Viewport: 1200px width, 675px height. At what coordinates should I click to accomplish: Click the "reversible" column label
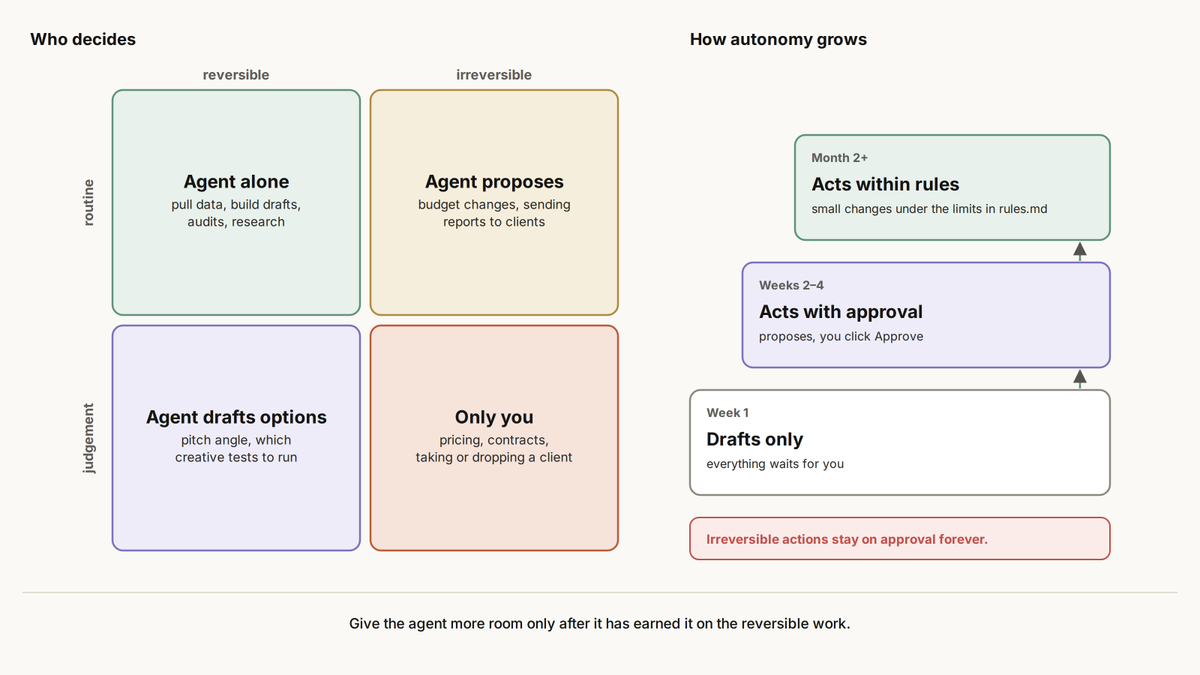236,75
